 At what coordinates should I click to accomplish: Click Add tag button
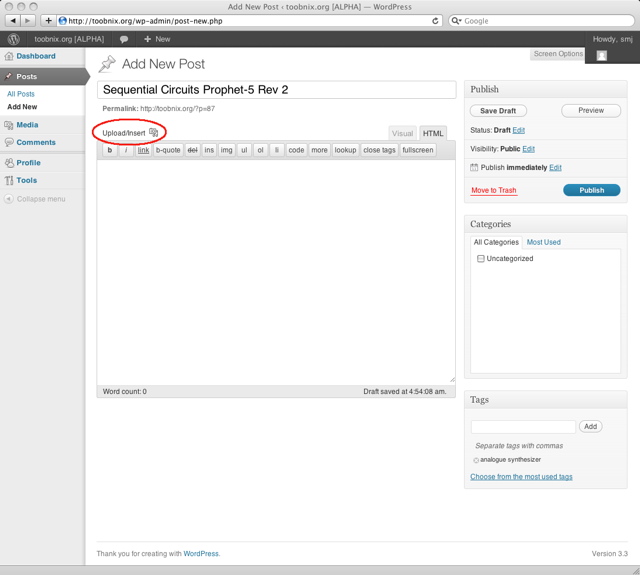590,426
